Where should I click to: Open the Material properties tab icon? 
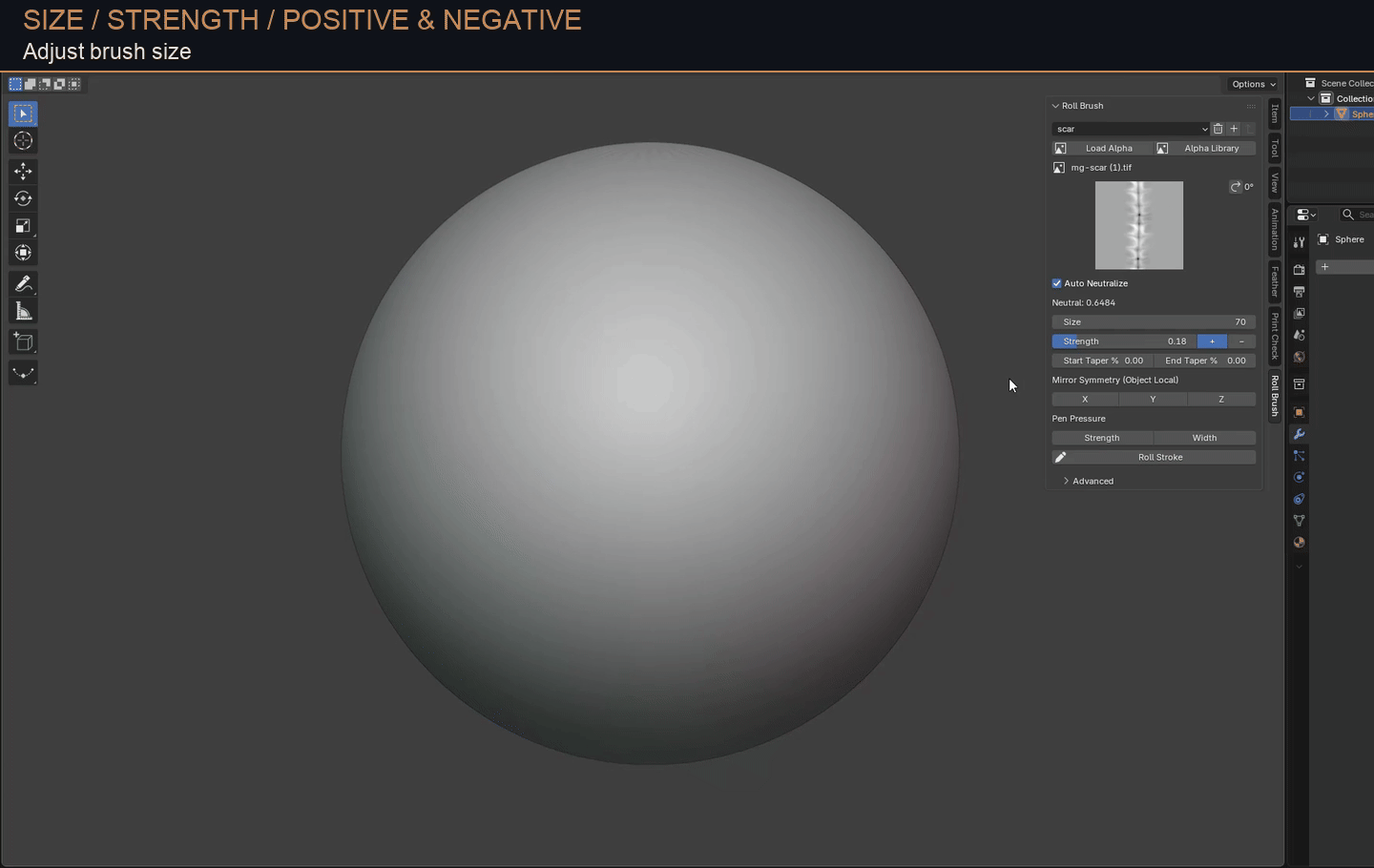1299,543
